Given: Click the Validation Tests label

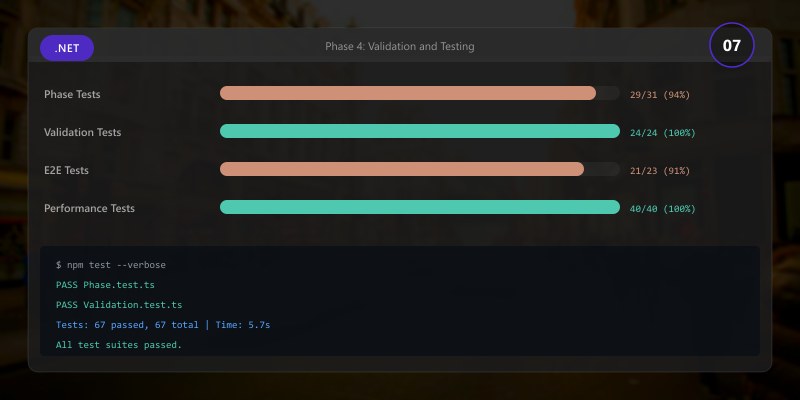Looking at the screenshot, I should [x=83, y=132].
